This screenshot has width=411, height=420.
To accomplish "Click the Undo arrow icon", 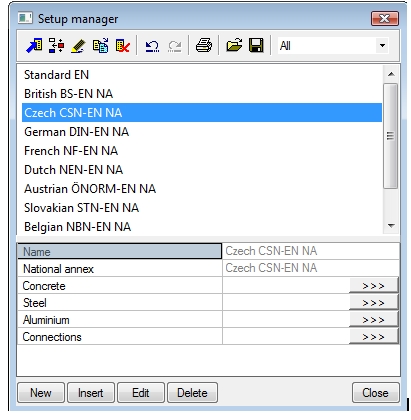I will coord(152,46).
